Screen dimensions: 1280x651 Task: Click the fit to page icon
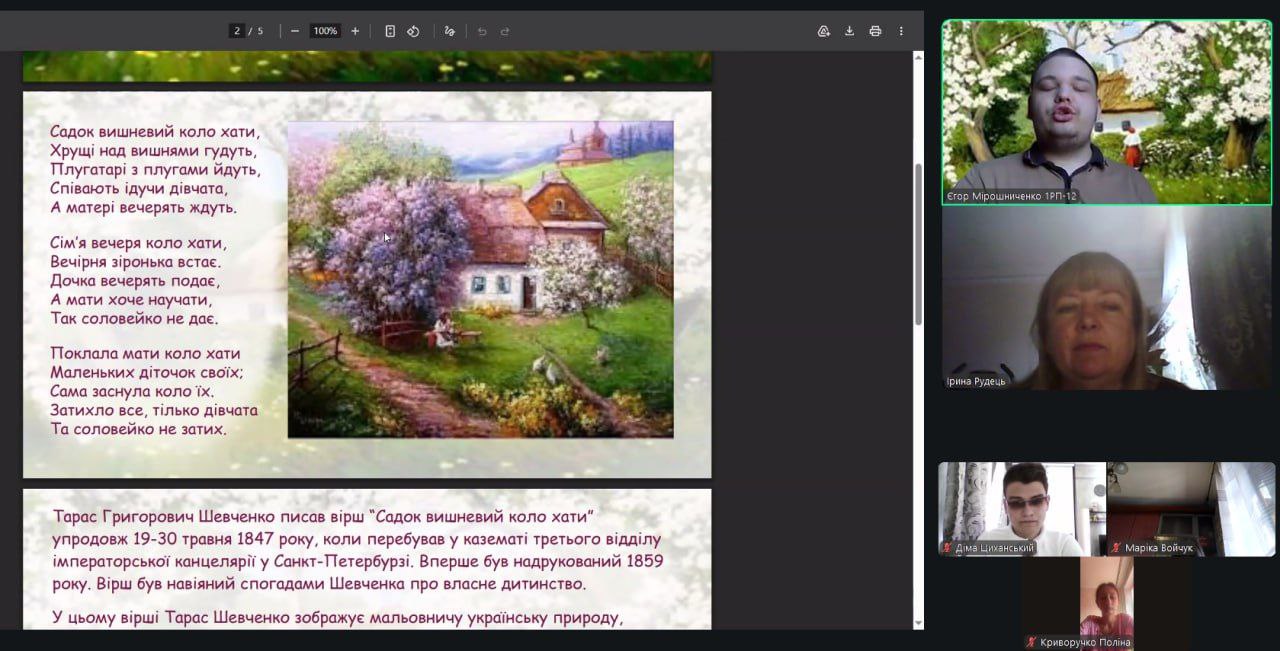(x=390, y=31)
